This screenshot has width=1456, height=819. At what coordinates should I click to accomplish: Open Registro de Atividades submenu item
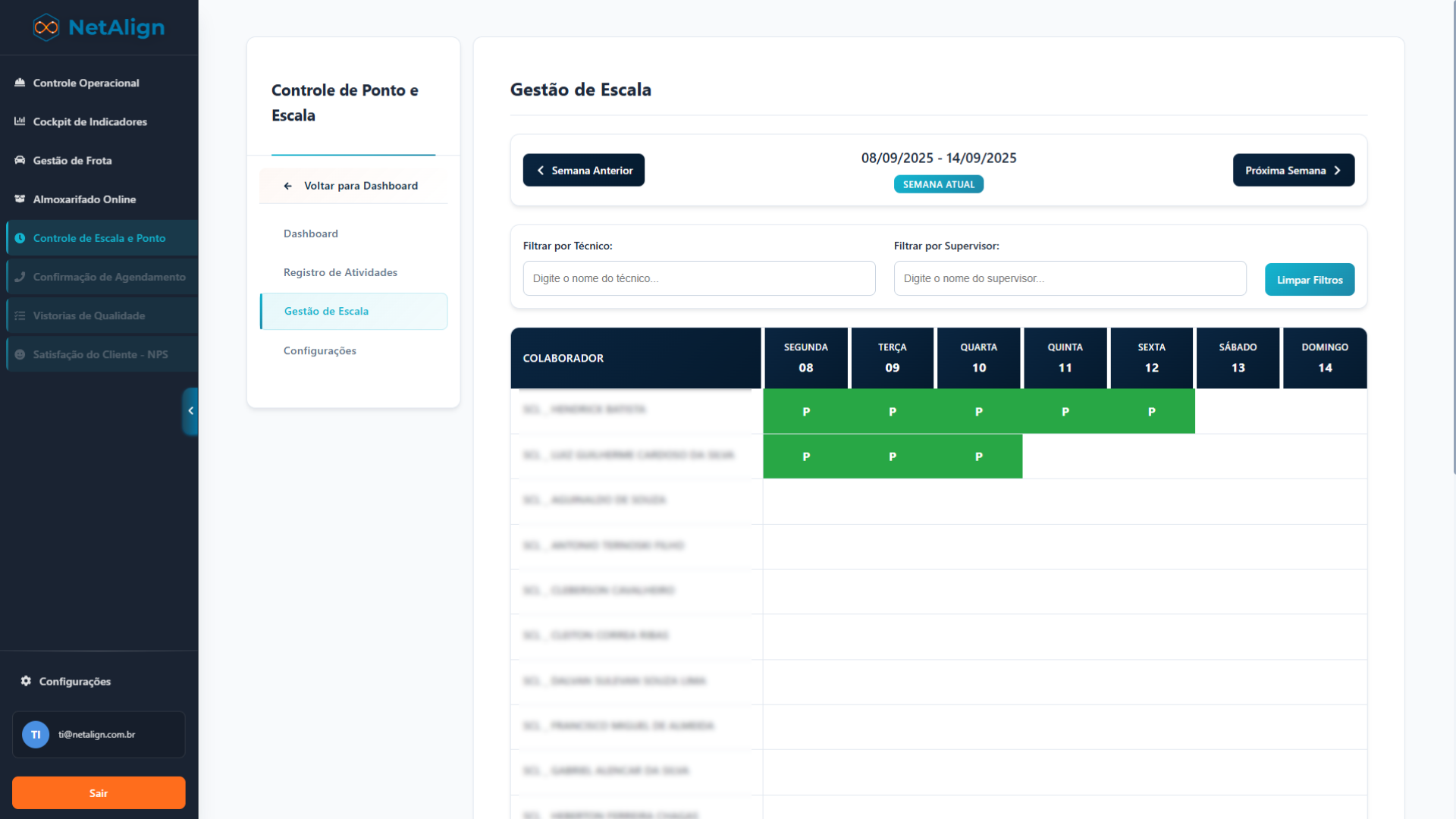click(x=340, y=272)
